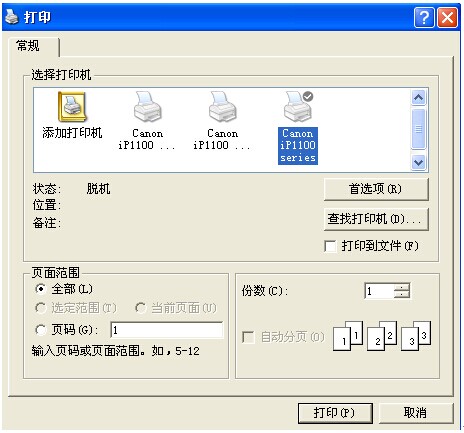Click the help question mark icon in title bar

click(x=424, y=17)
